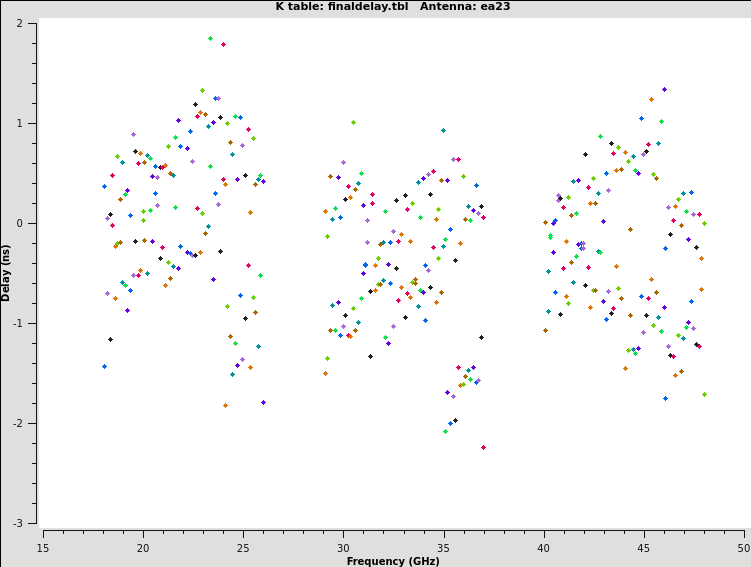Click the x-axis tick label '20'
Image resolution: width=751 pixels, height=567 pixels.
143,549
